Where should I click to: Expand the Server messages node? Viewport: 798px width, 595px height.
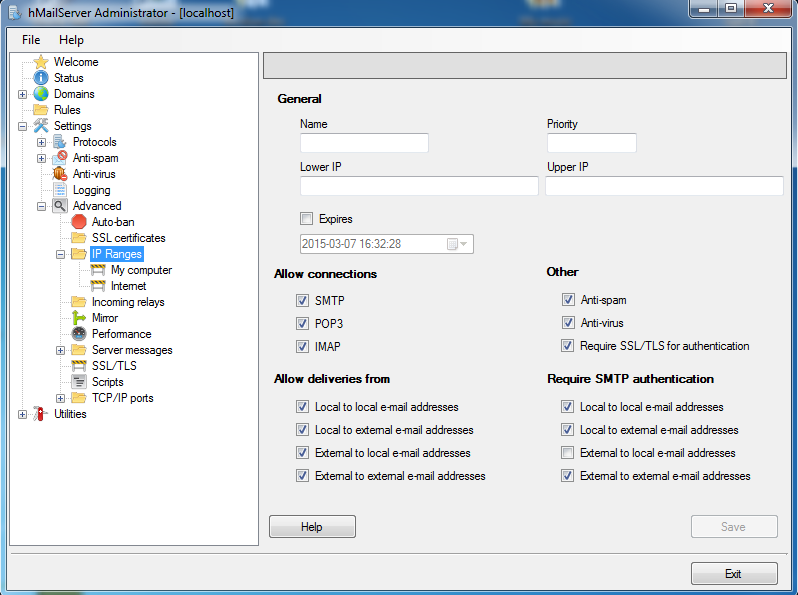pos(61,350)
